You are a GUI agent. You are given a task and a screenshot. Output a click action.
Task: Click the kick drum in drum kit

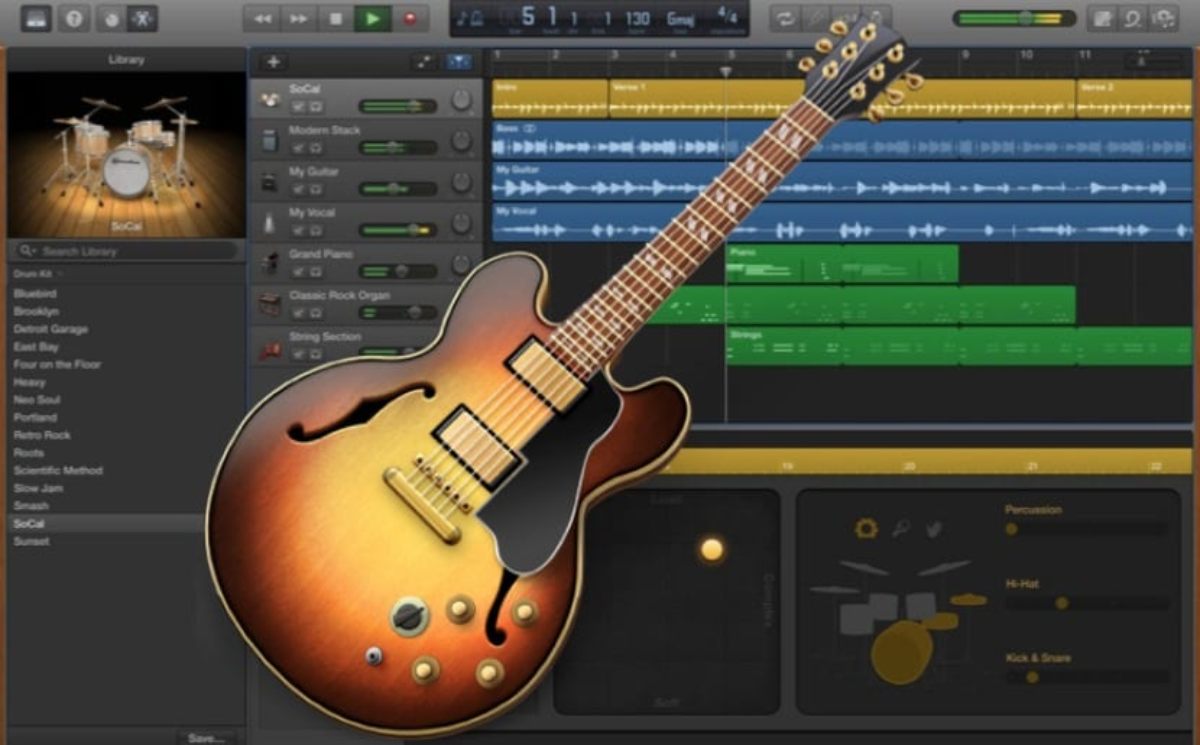click(902, 651)
